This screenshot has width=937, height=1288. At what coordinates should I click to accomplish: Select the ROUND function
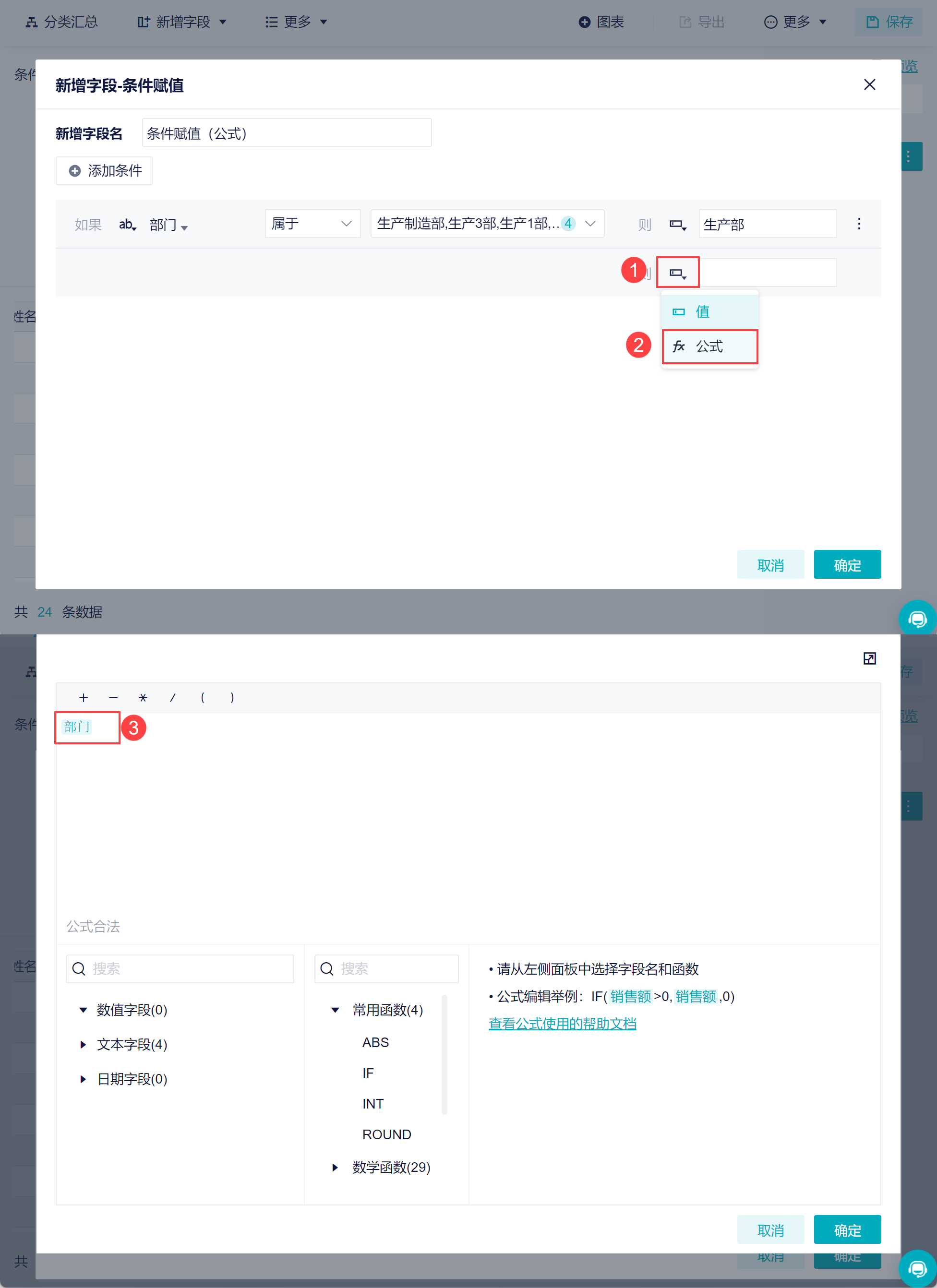click(386, 1134)
